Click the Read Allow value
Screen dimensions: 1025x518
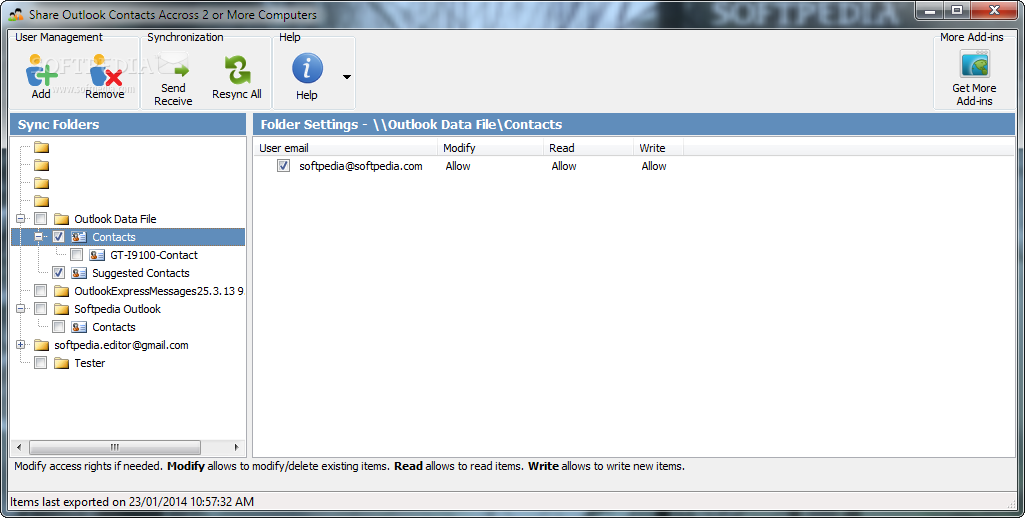pyautogui.click(x=563, y=166)
